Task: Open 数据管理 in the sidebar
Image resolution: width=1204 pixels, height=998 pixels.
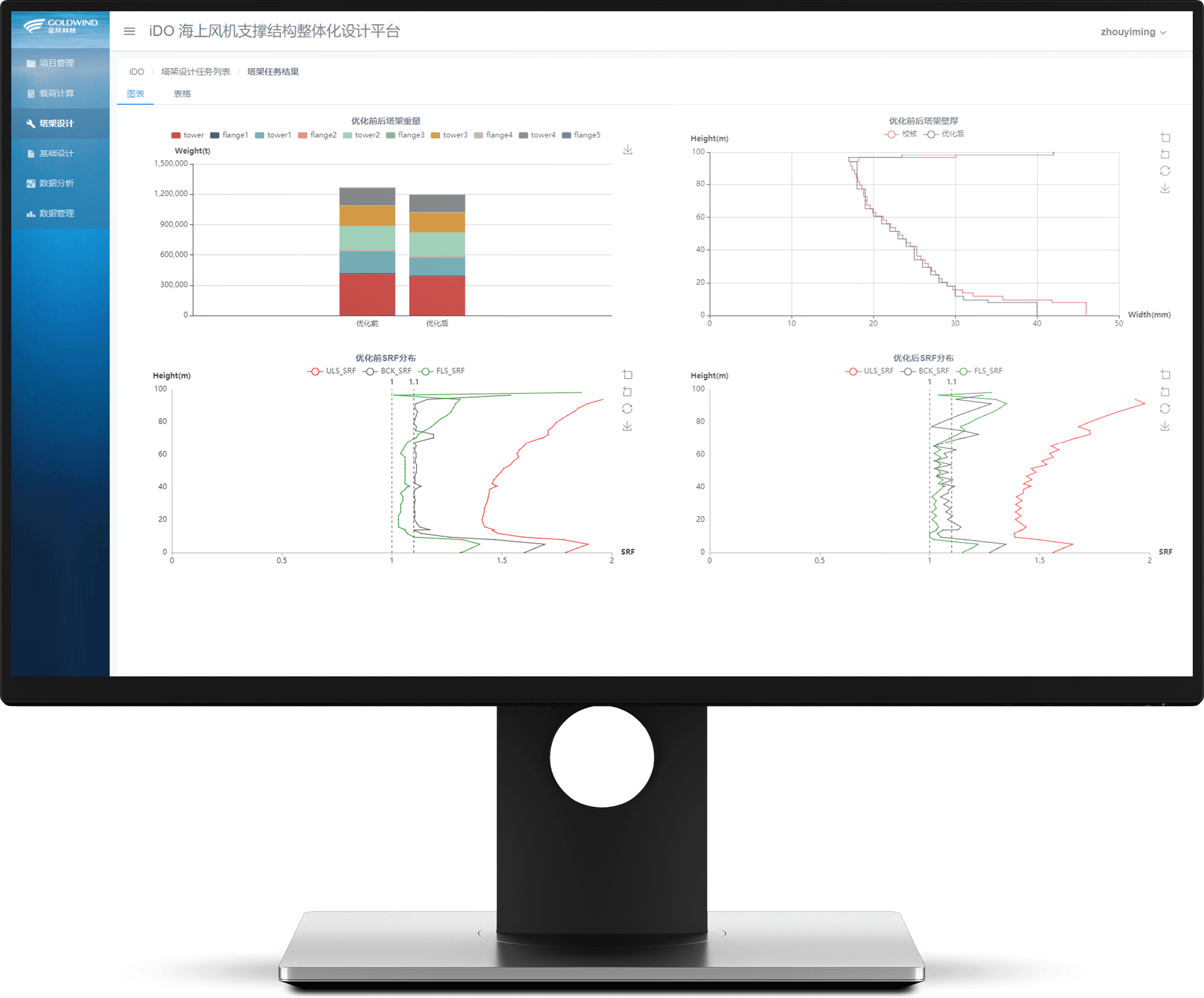Action: click(60, 213)
